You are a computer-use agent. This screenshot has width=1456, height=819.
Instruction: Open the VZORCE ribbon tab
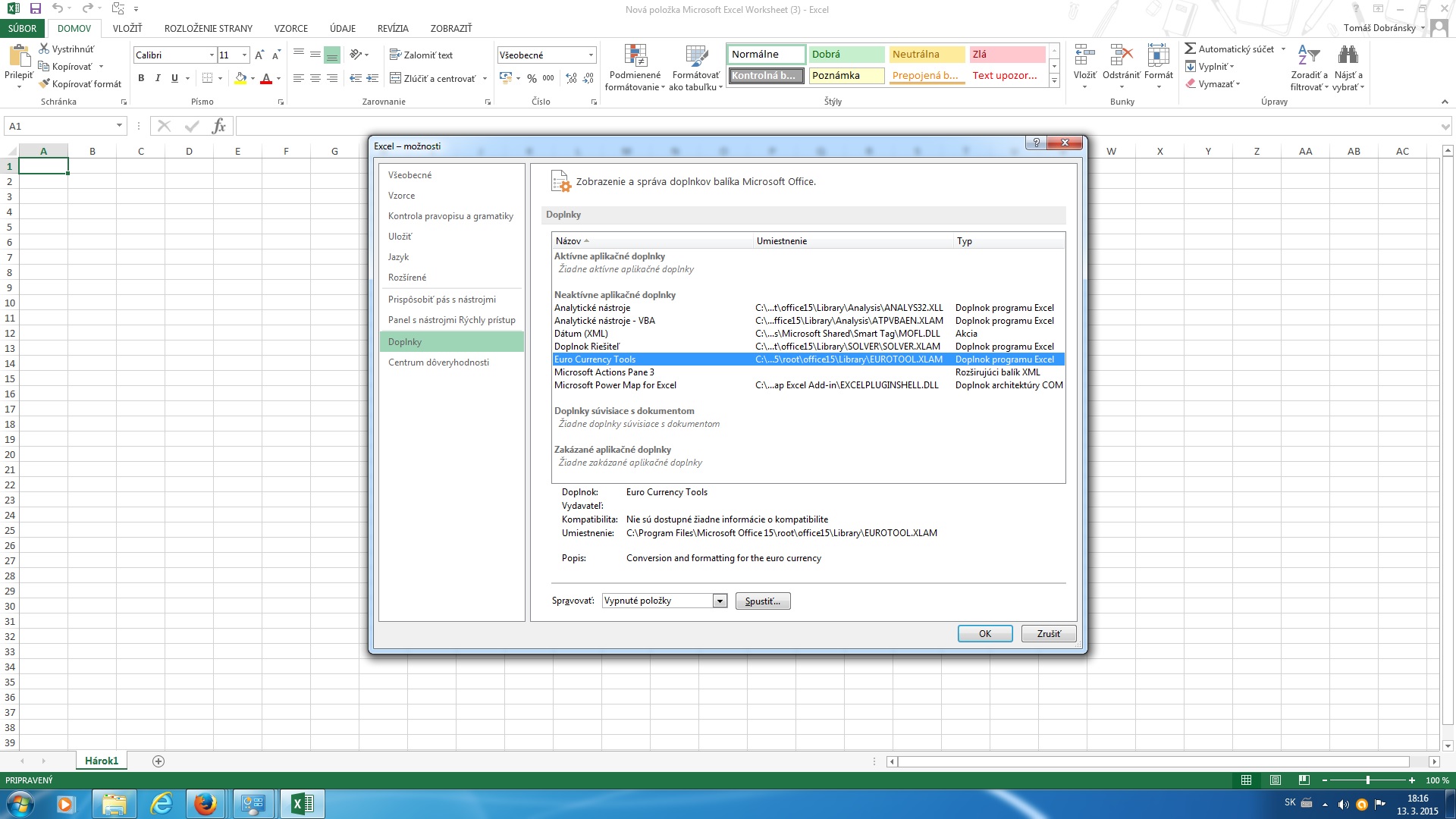click(290, 28)
